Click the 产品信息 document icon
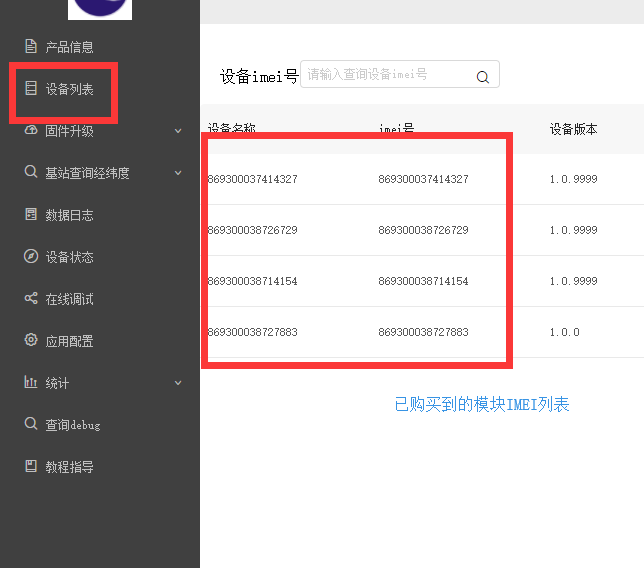Image resolution: width=644 pixels, height=568 pixels. [31, 47]
